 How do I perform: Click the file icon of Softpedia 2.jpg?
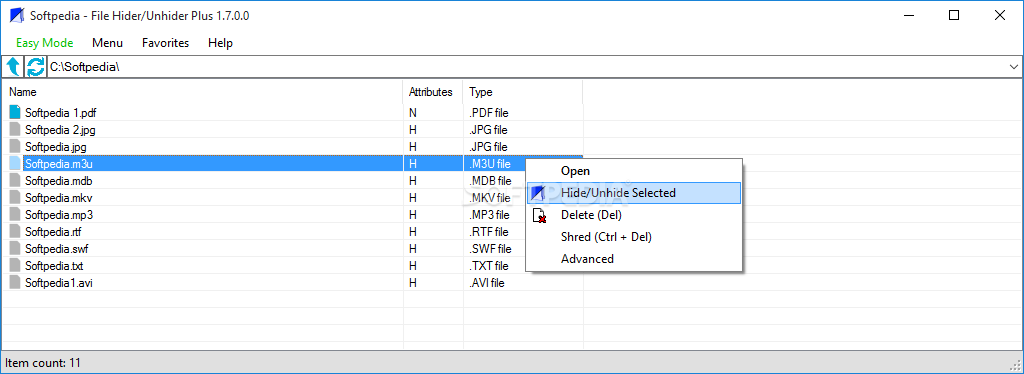[x=15, y=129]
